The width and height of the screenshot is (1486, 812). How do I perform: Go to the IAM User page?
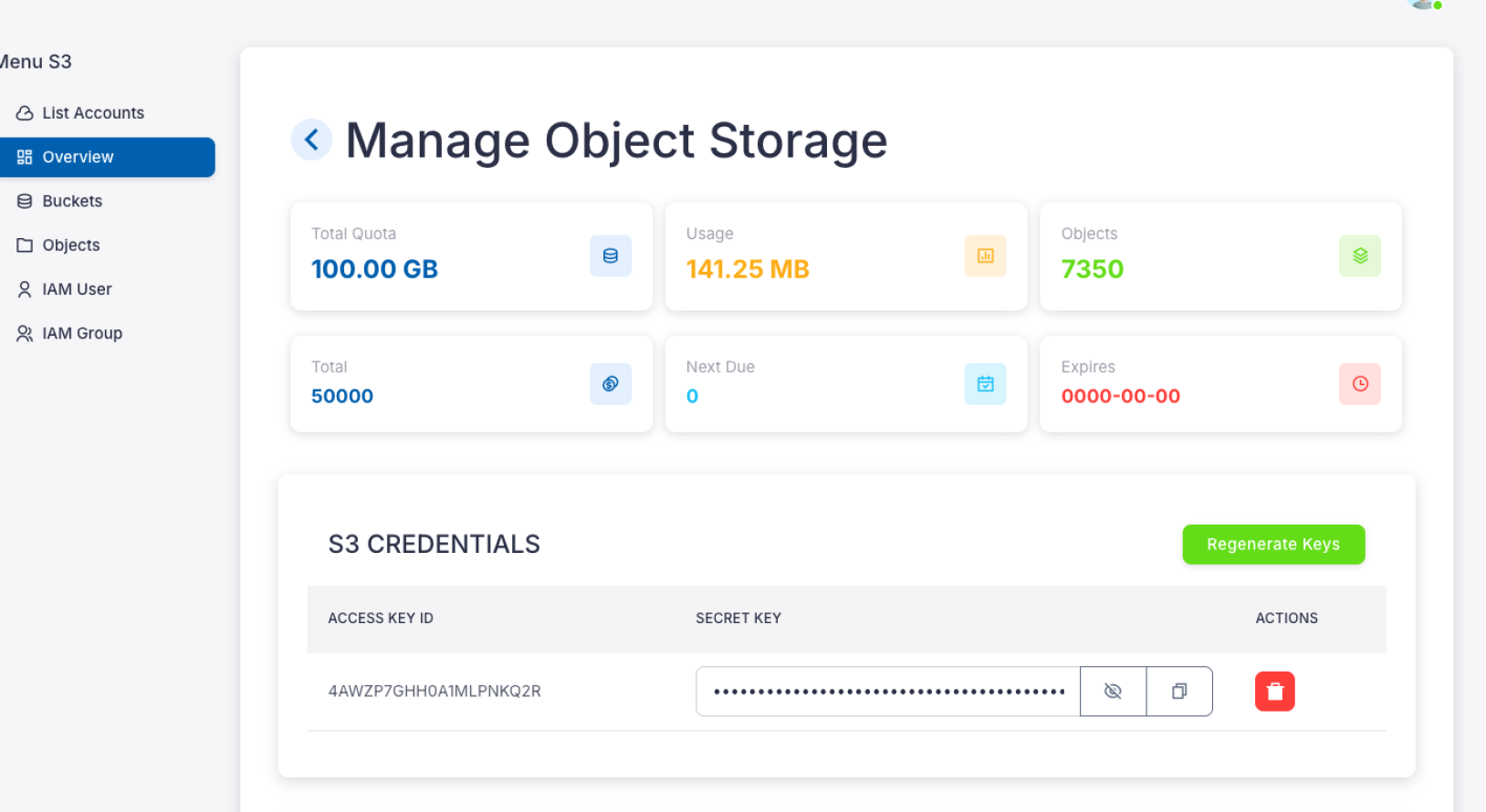click(108, 289)
